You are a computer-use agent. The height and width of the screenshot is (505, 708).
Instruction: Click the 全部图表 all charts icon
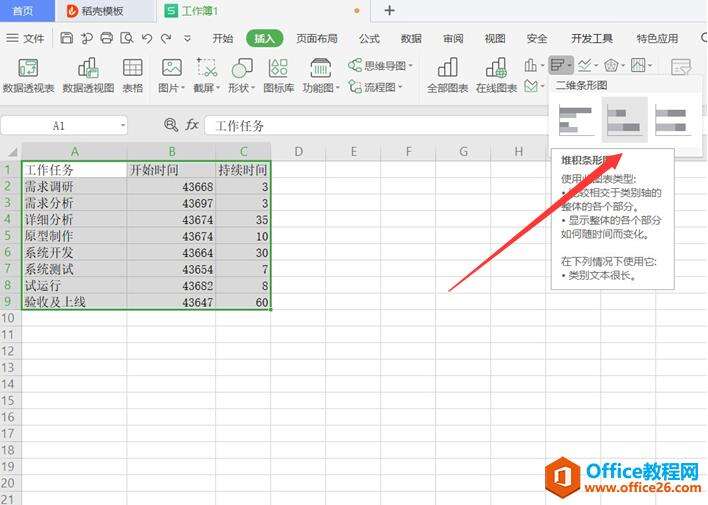(x=447, y=68)
